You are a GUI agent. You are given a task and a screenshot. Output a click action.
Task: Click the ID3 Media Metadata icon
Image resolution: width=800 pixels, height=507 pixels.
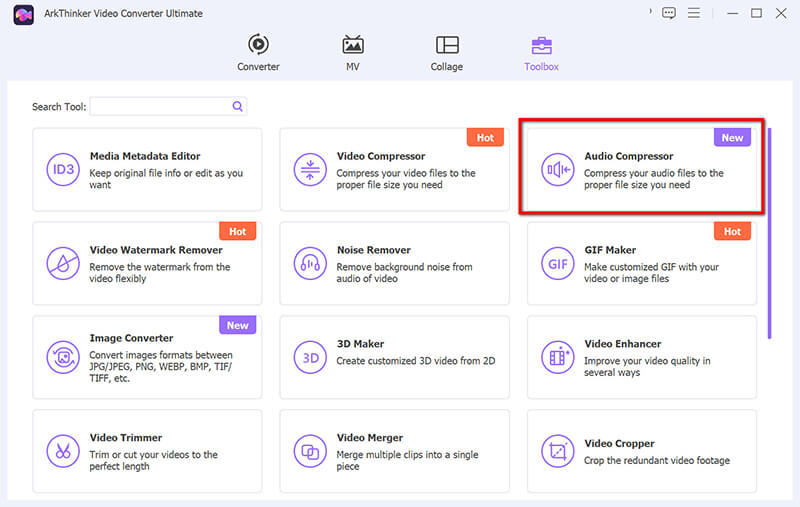click(63, 169)
